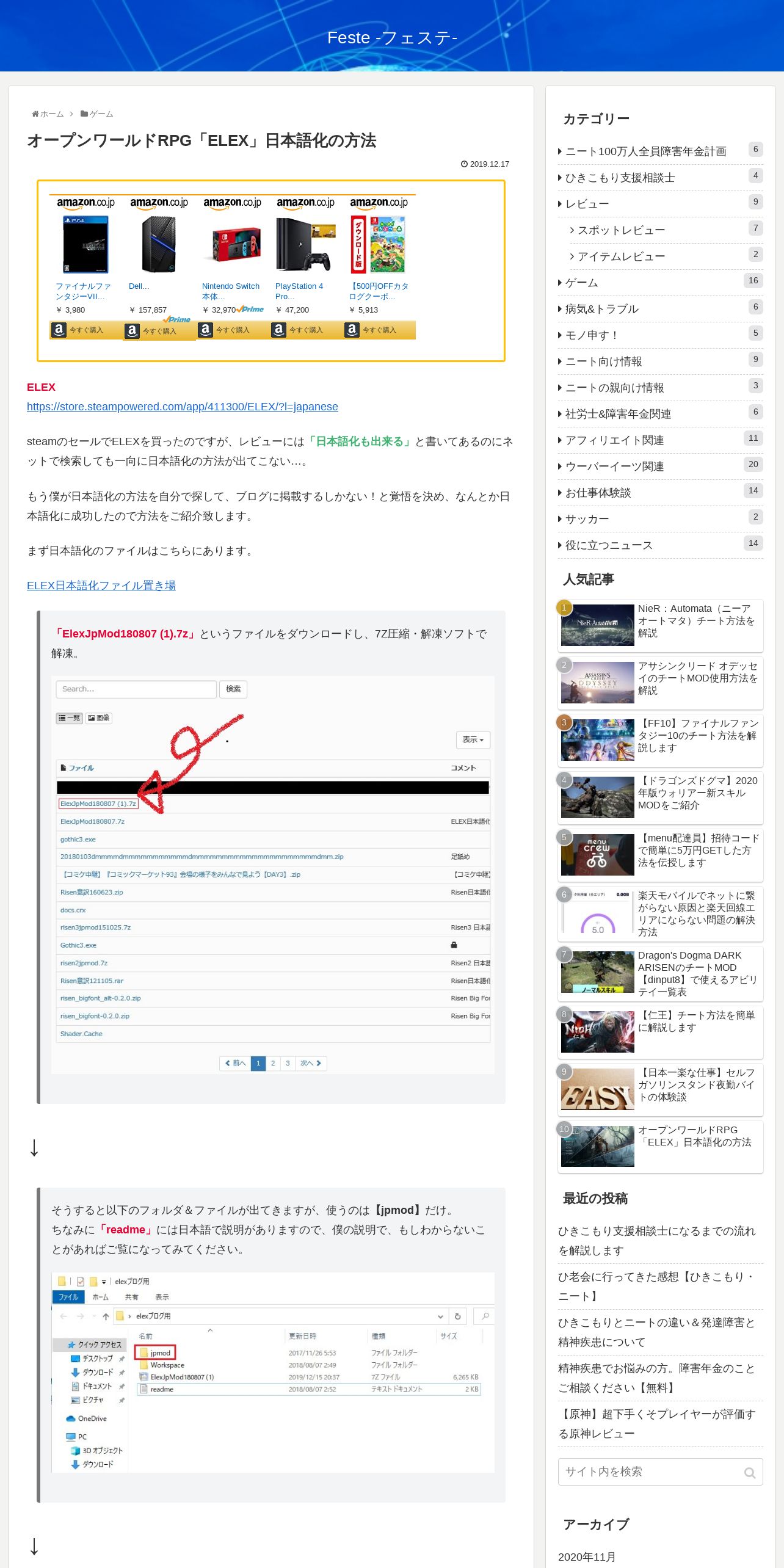Open the FF10 cheat article thumbnail
The height and width of the screenshot is (1568, 784).
click(598, 740)
